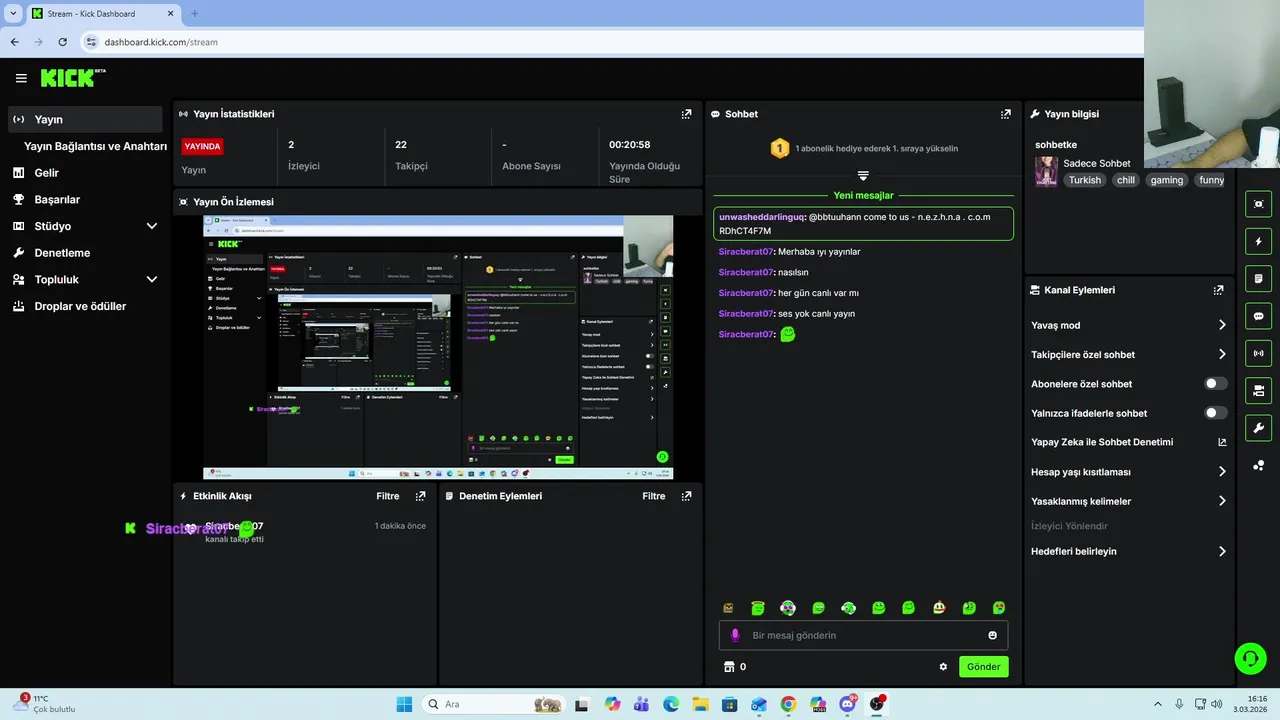The image size is (1280, 720).
Task: Open the Denetleme sidebar item
Action: tap(85, 253)
